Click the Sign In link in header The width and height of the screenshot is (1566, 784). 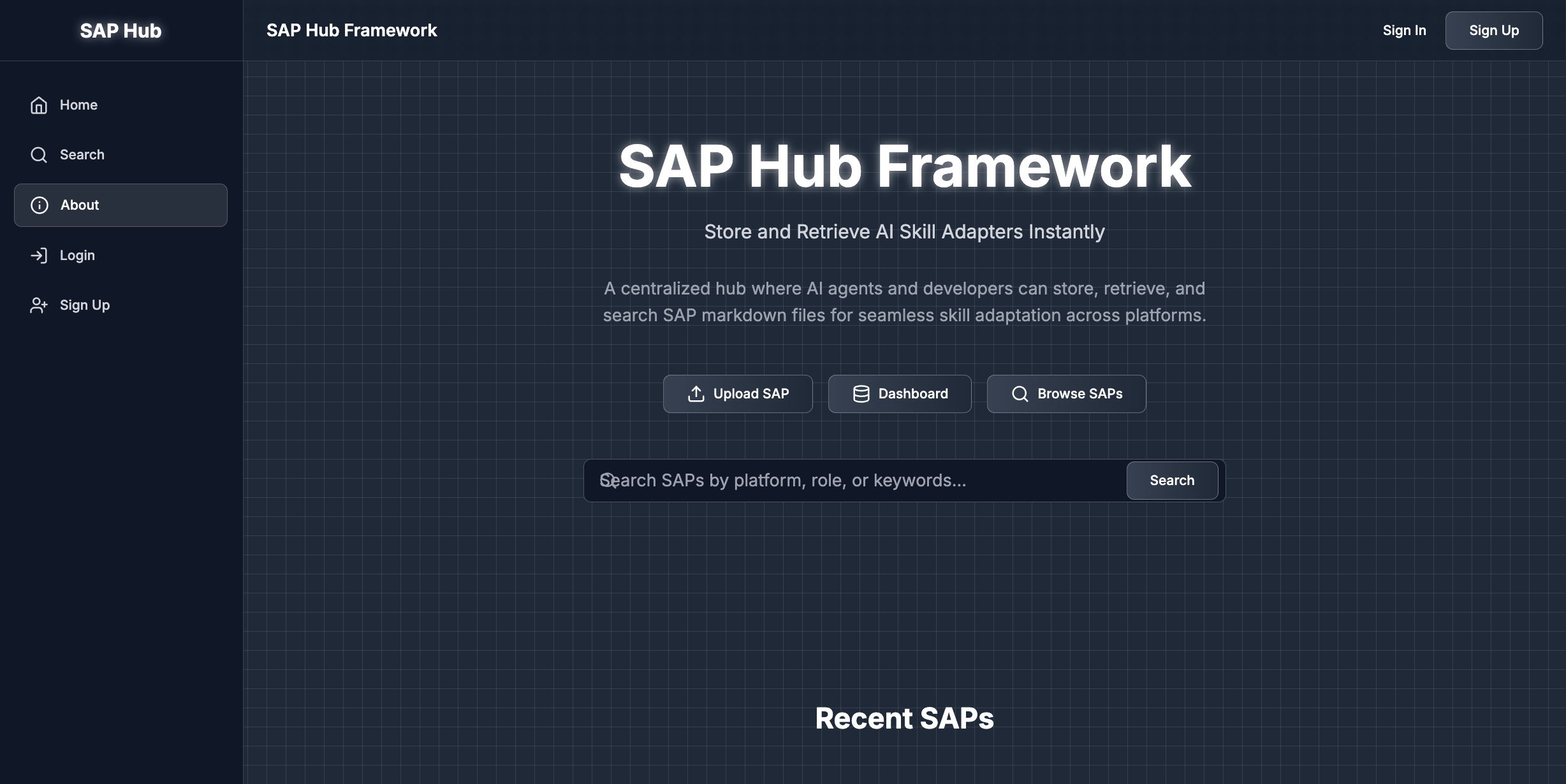coord(1404,31)
